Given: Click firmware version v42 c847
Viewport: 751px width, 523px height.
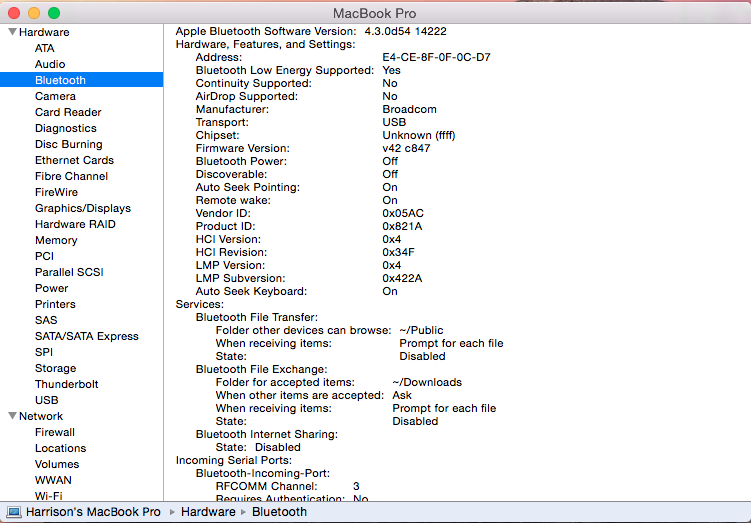Looking at the screenshot, I should point(406,148).
